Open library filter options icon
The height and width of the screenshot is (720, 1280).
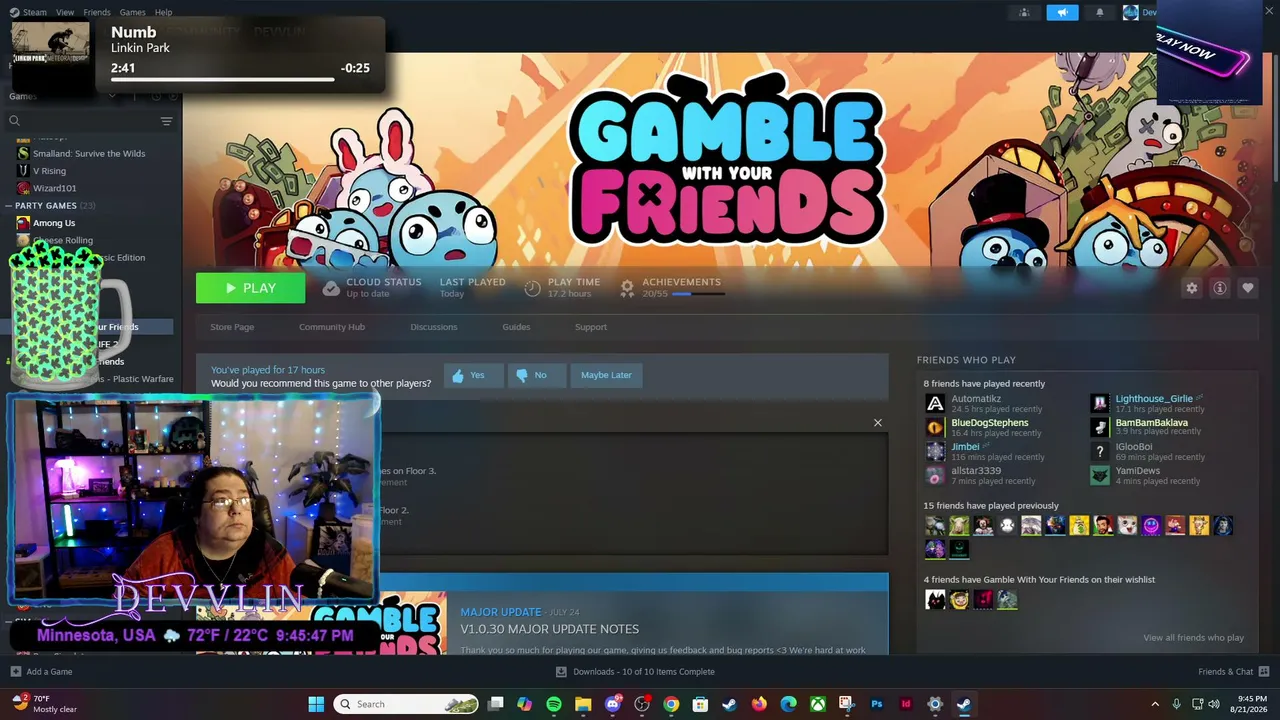point(166,121)
